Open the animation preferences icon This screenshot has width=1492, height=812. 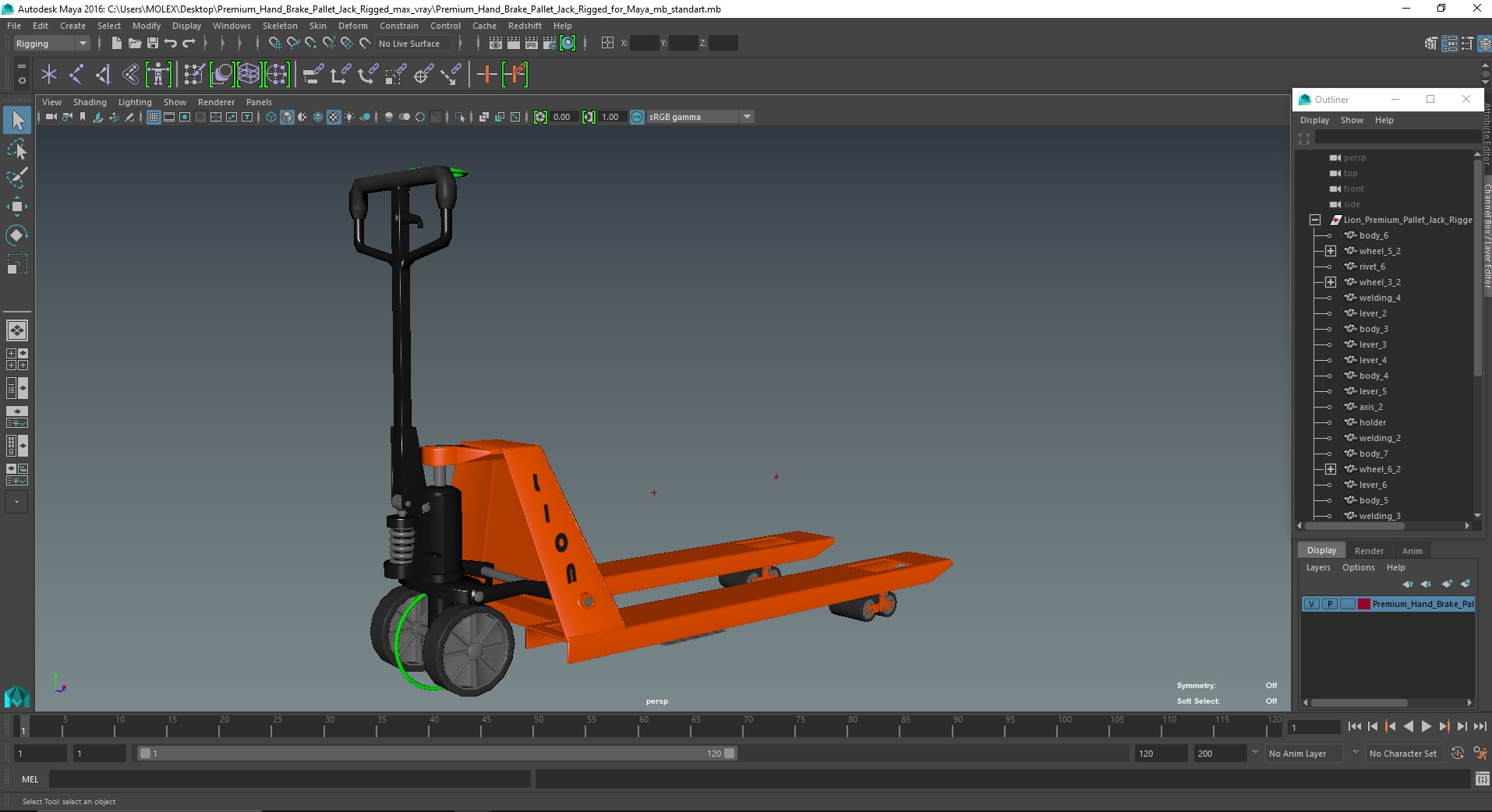click(x=1480, y=754)
